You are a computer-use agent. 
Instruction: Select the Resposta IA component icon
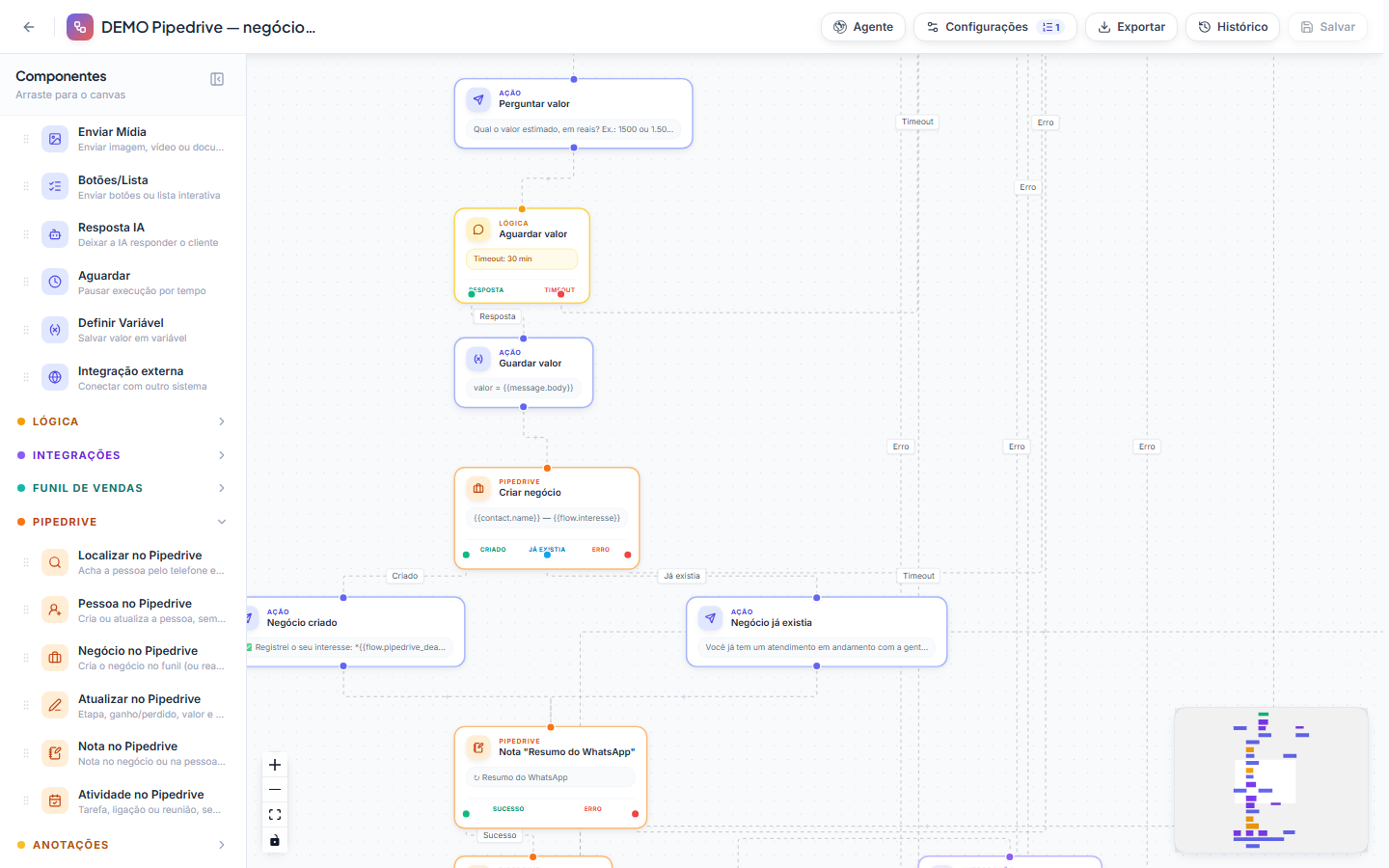tap(55, 234)
